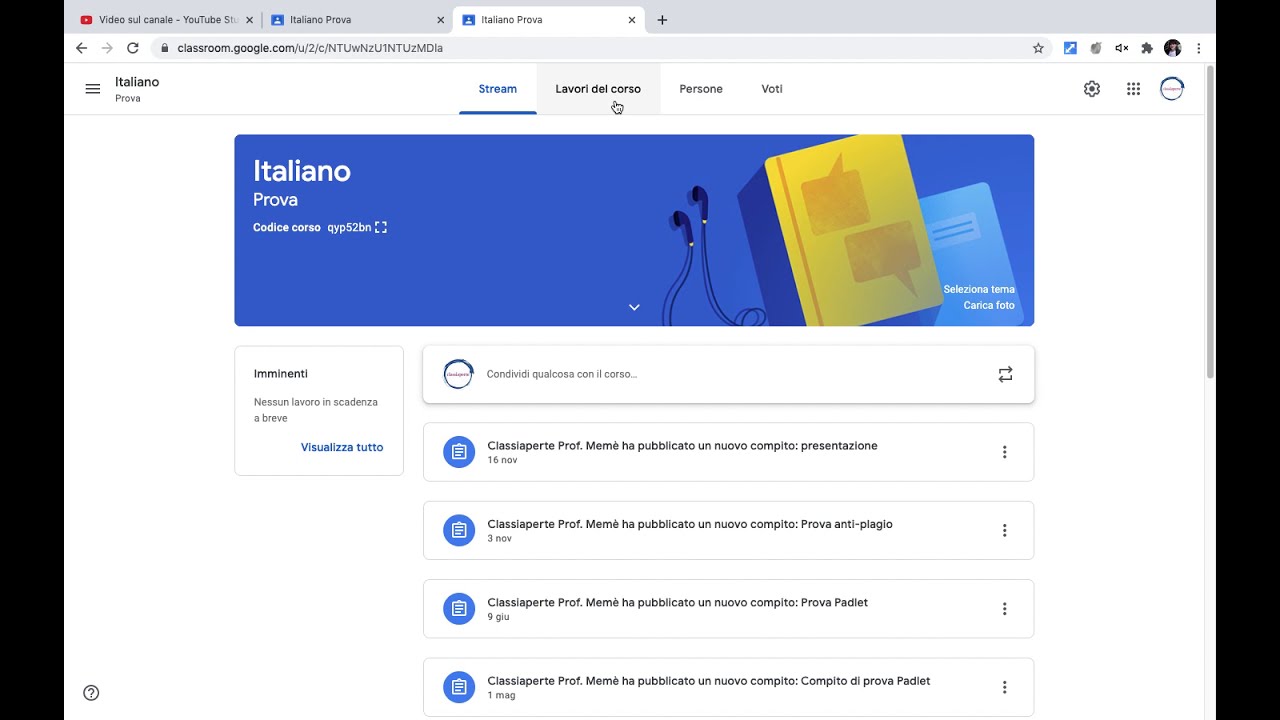
Task: Open Voti tab
Action: 772,89
